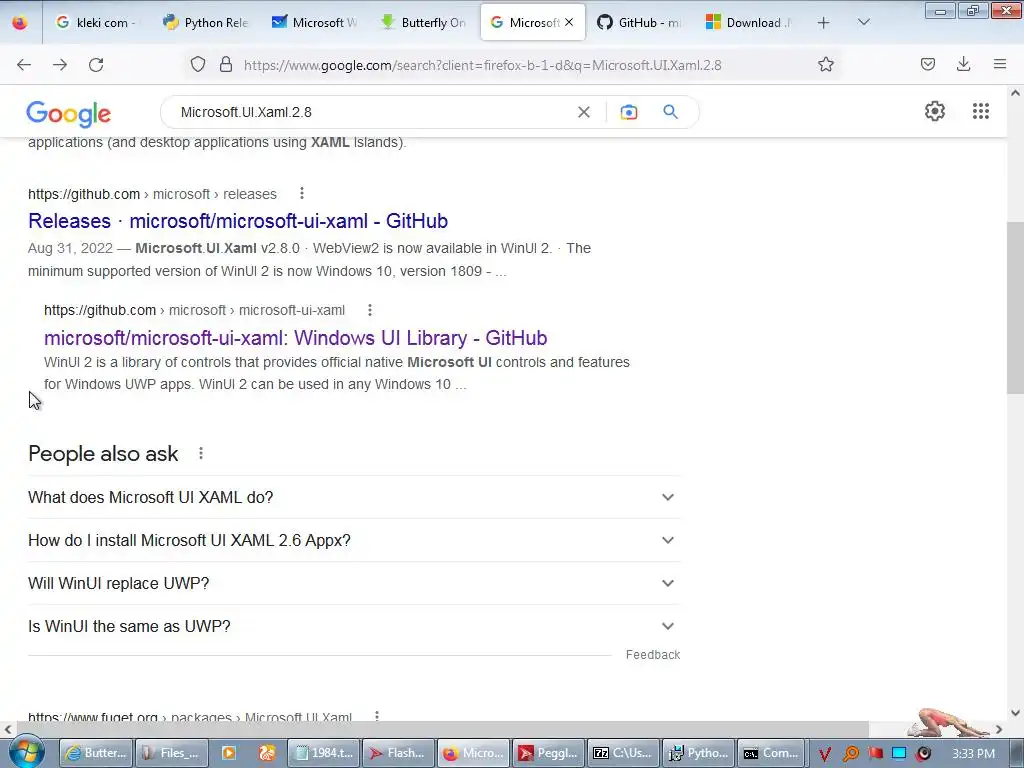1024x768 pixels.
Task: Open more options for microsoft-ui-xaml result
Action: tap(370, 310)
